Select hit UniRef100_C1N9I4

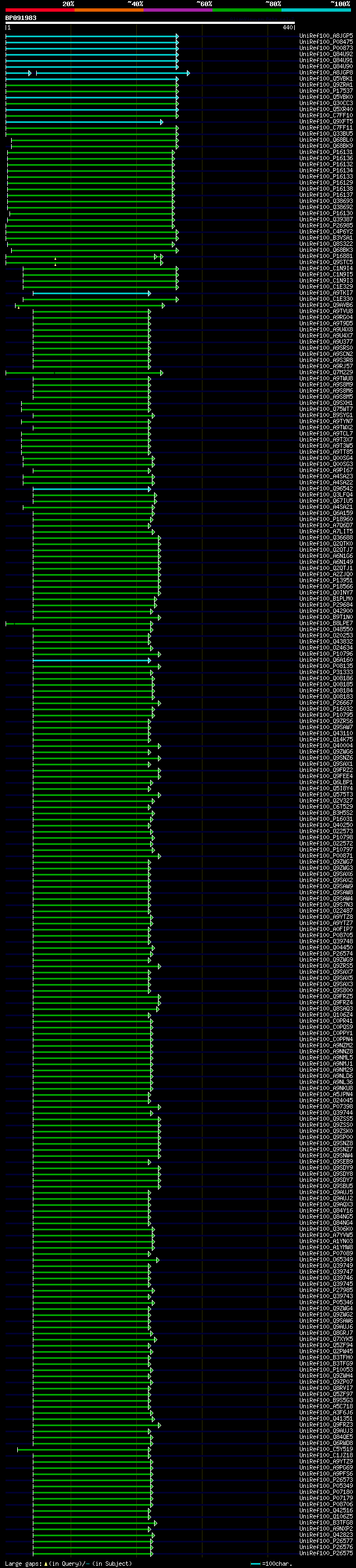[326, 269]
